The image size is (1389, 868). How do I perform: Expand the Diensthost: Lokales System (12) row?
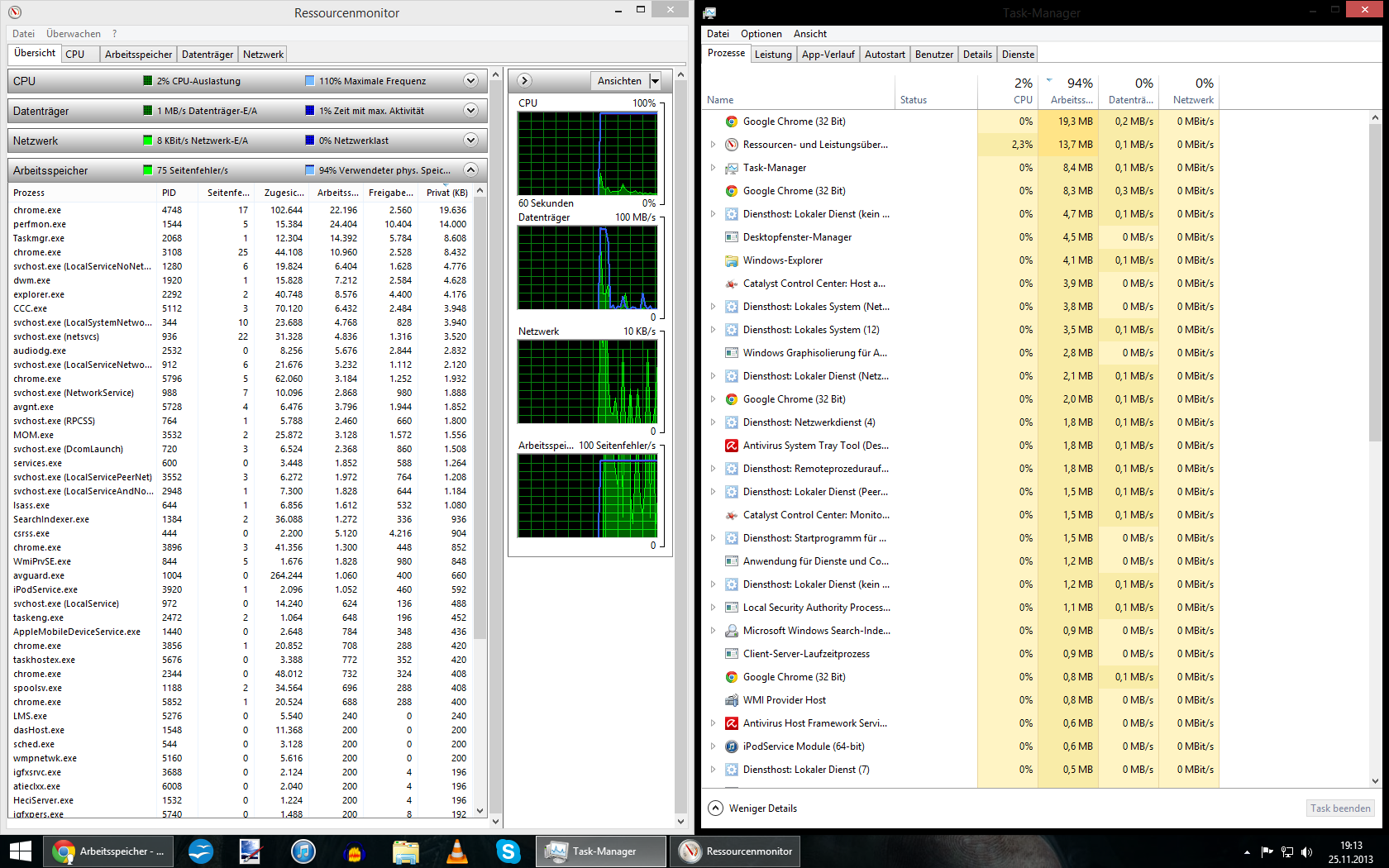click(x=713, y=330)
